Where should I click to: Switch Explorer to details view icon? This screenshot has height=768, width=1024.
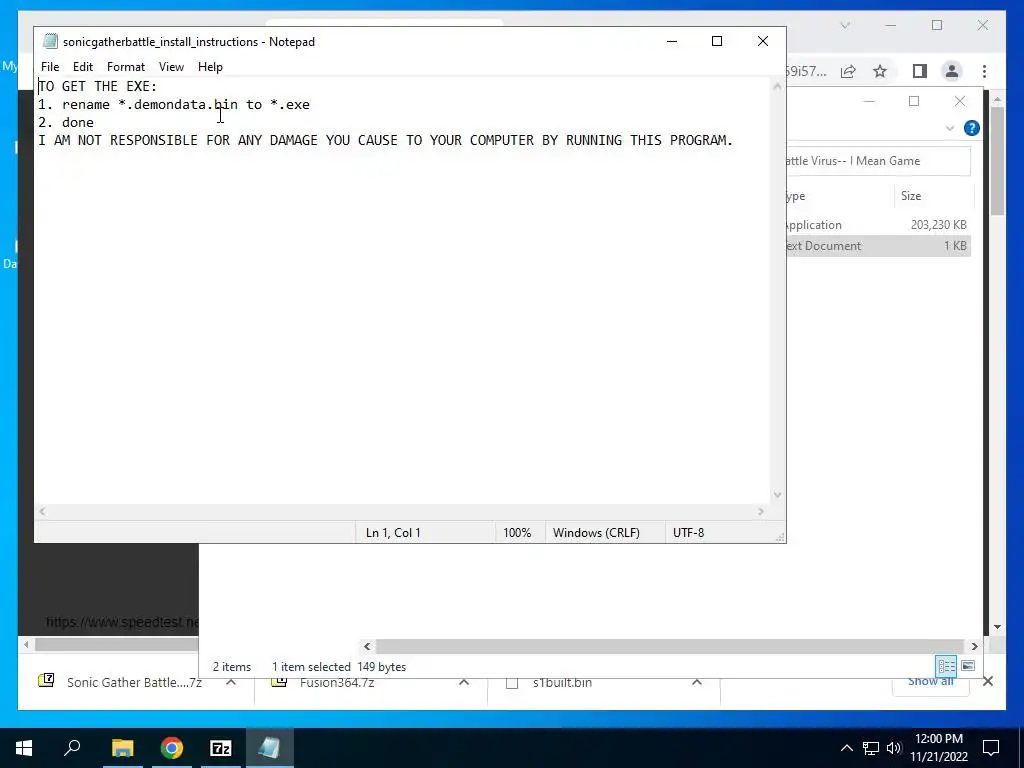tap(946, 666)
